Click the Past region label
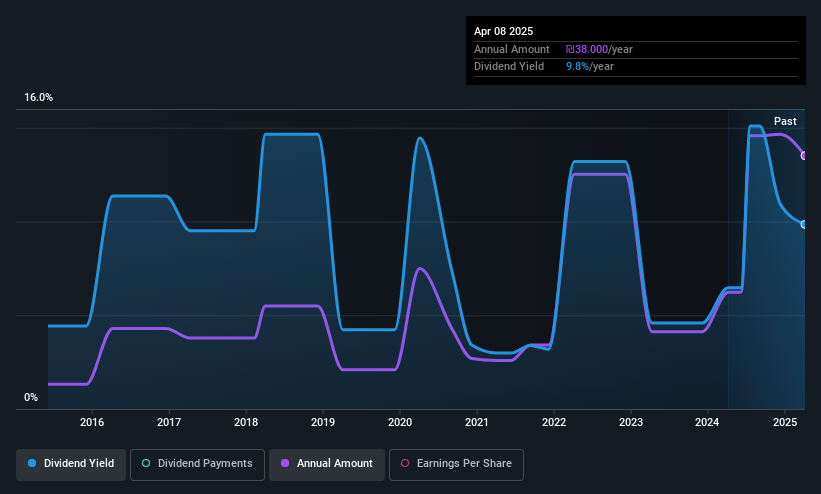821x494 pixels. coord(785,121)
